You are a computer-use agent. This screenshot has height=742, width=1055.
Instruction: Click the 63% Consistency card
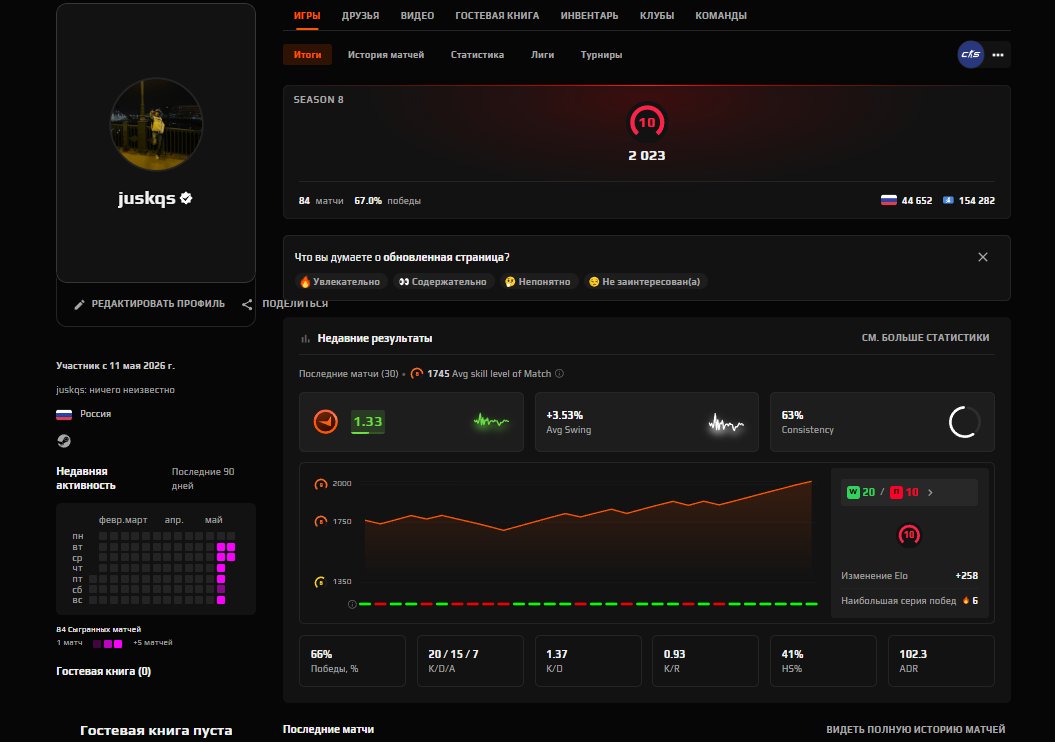click(x=882, y=422)
